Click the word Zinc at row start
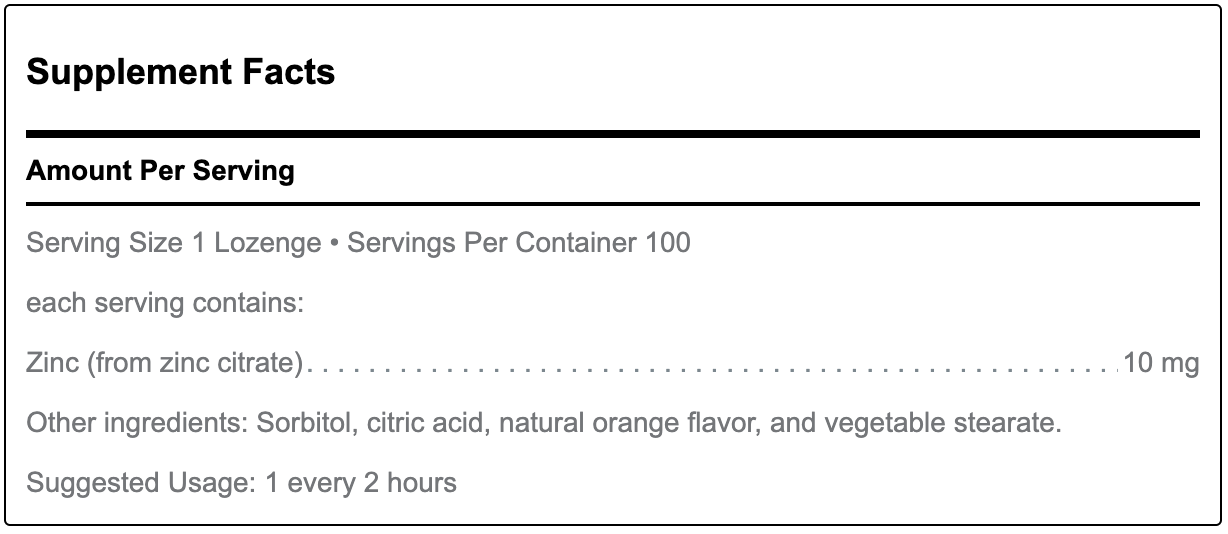This screenshot has width=1228, height=534. [52, 363]
